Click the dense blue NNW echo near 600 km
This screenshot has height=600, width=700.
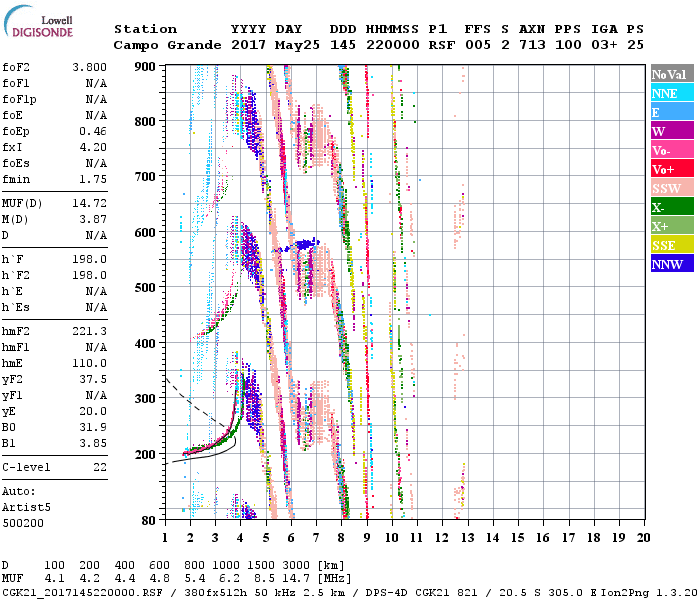305,244
